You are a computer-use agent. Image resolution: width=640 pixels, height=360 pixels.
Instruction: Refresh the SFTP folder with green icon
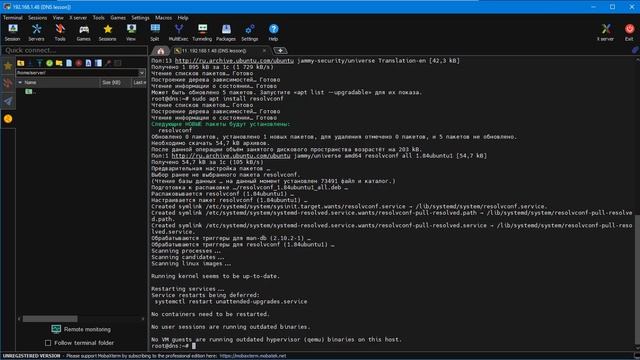(x=49, y=63)
